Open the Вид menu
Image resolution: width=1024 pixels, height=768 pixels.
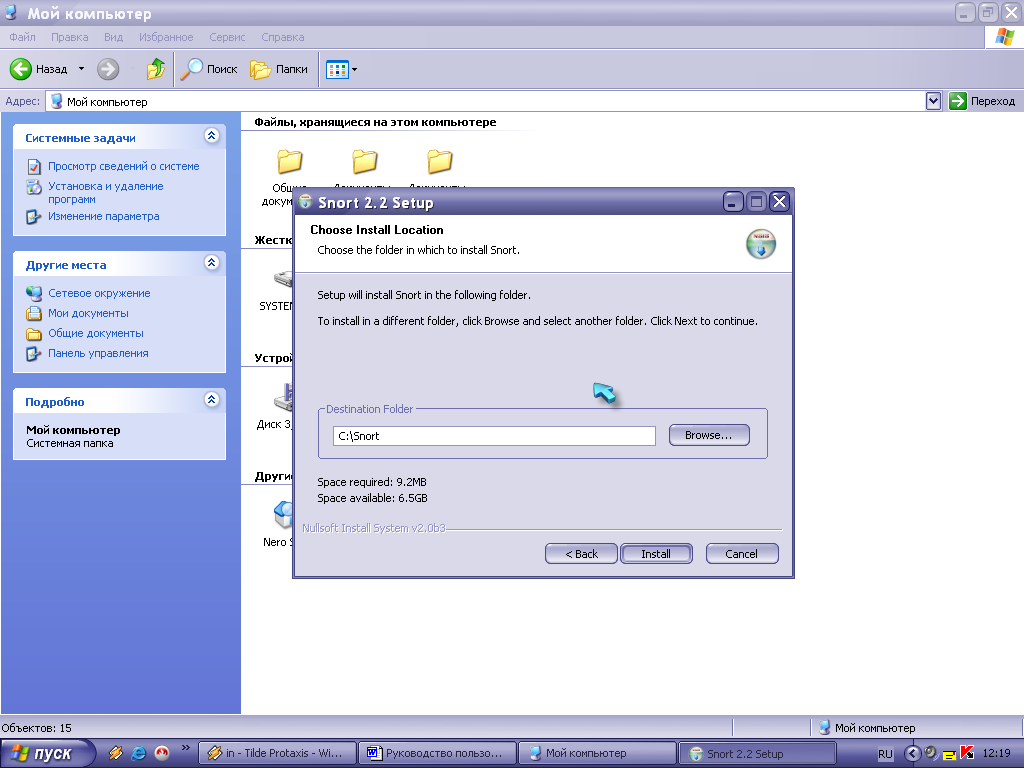tap(114, 37)
